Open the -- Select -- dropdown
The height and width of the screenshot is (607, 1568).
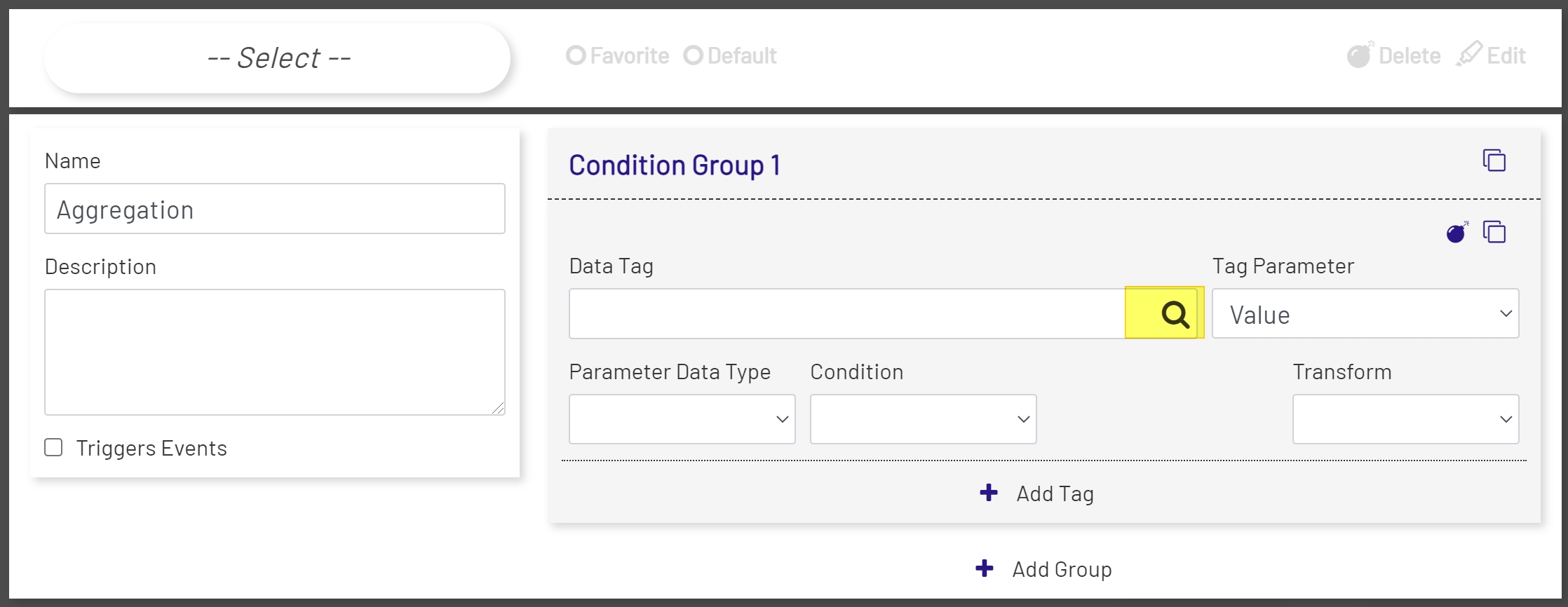coord(278,57)
